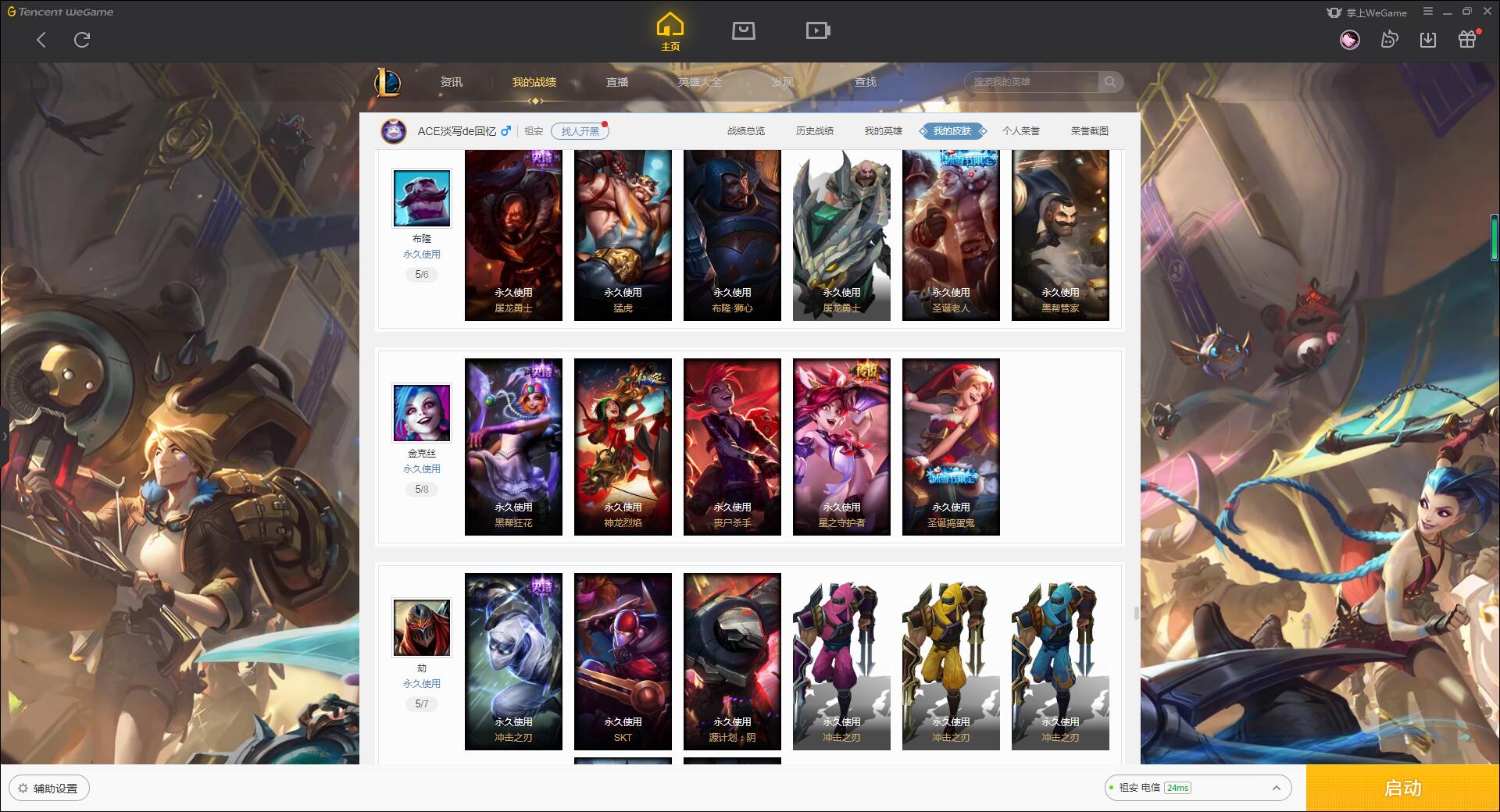The height and width of the screenshot is (812, 1500).
Task: Switch to 我的皮肤 sub-tab
Action: (952, 131)
